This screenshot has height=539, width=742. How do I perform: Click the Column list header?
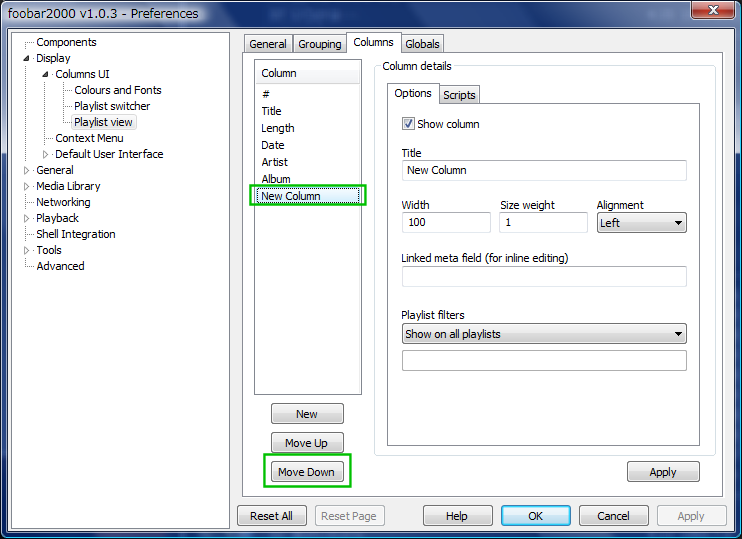[308, 73]
